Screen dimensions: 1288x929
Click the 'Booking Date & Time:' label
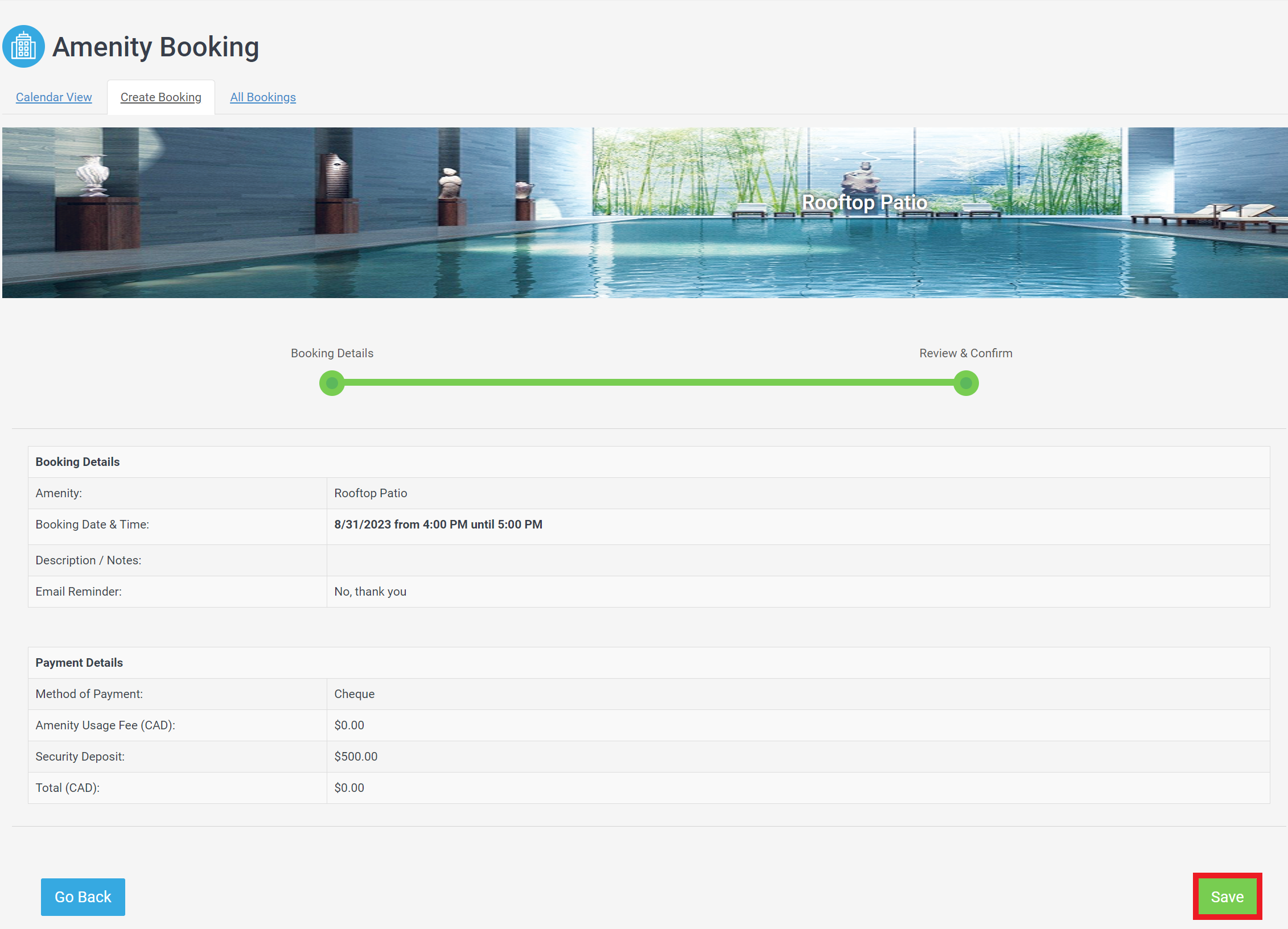pyautogui.click(x=92, y=525)
